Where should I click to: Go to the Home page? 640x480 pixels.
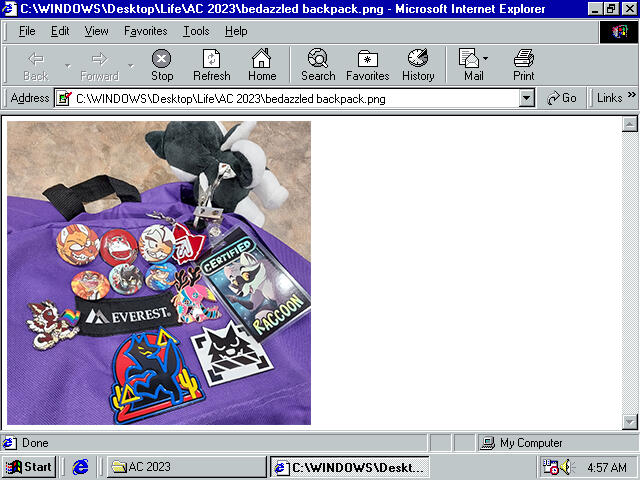(x=262, y=65)
